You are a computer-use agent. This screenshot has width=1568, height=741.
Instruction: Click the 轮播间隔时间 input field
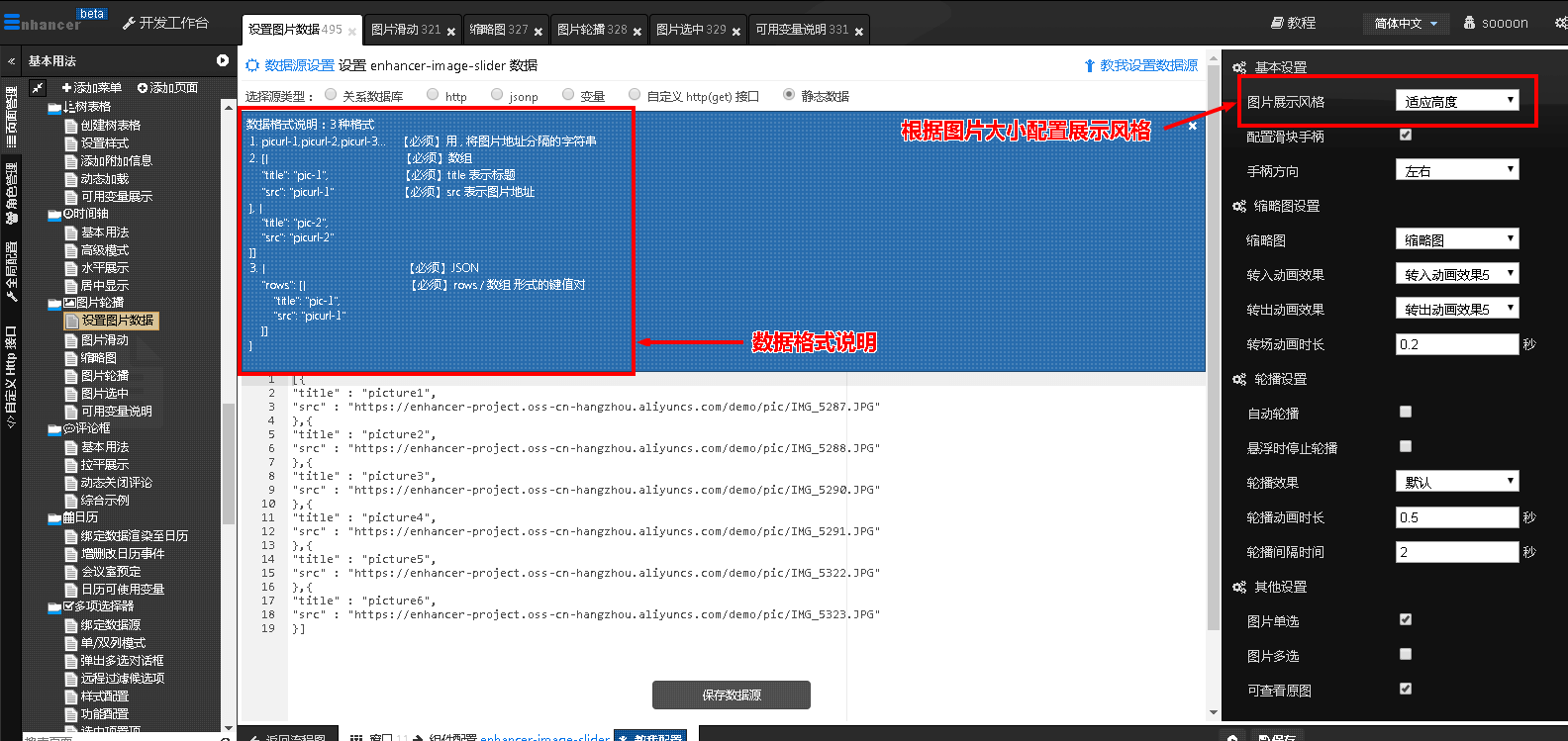[1456, 552]
